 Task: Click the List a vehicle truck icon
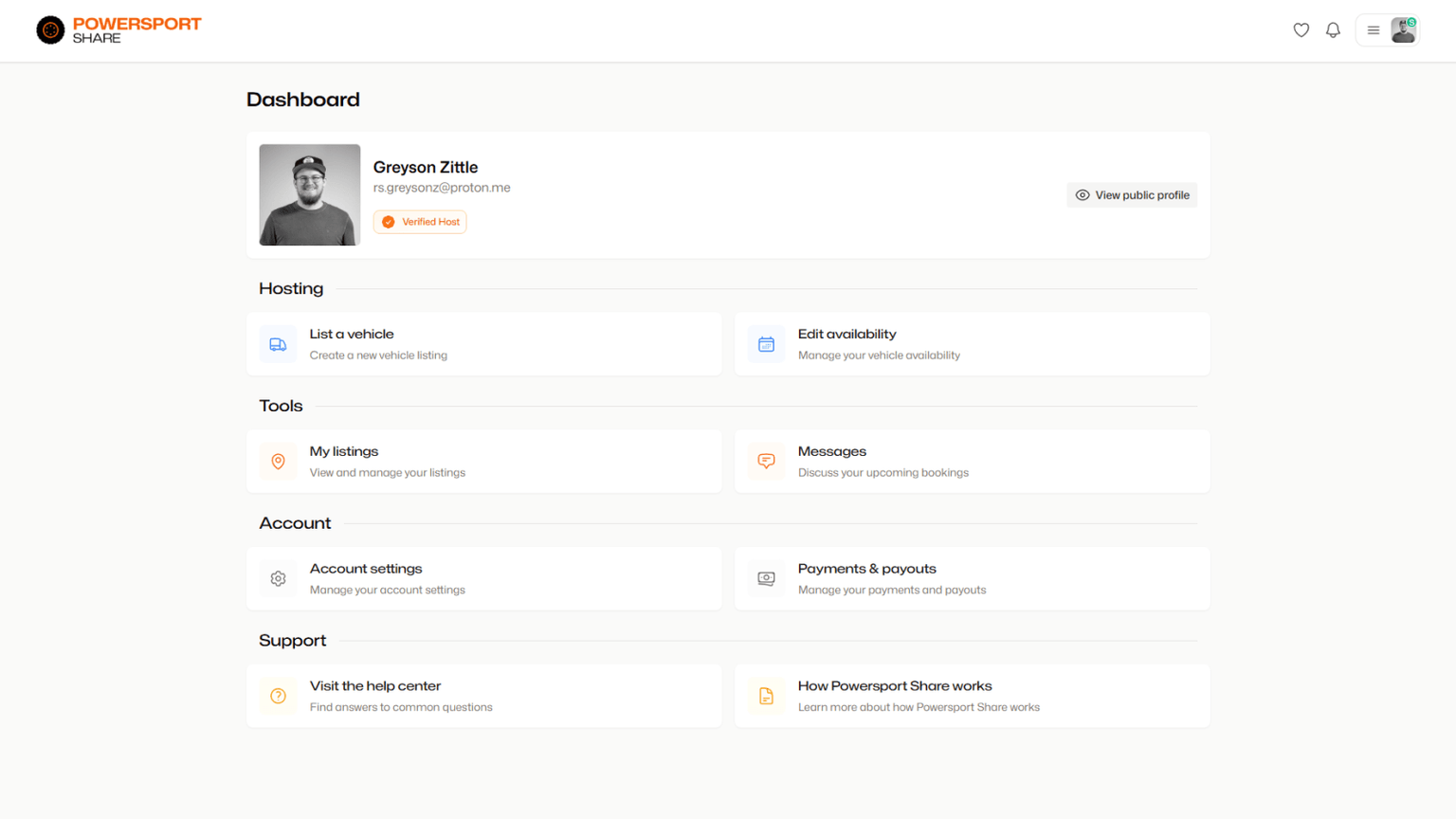[x=278, y=344]
